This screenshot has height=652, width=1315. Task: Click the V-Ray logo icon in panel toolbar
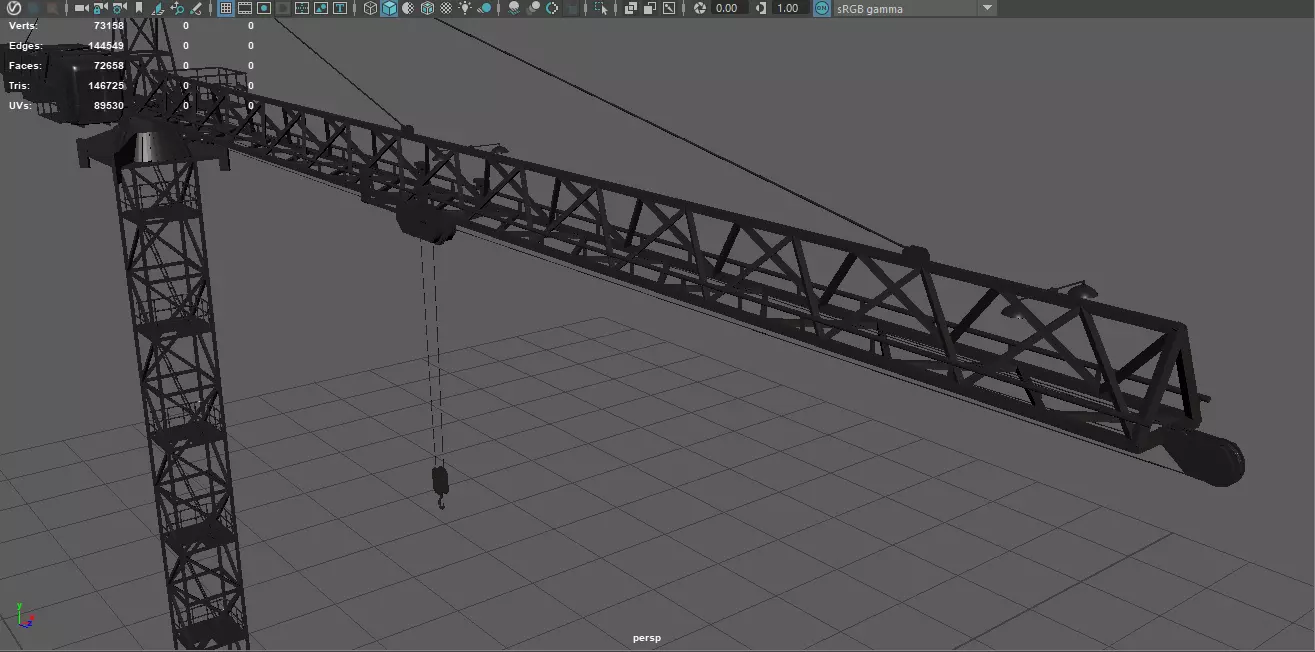pos(14,8)
